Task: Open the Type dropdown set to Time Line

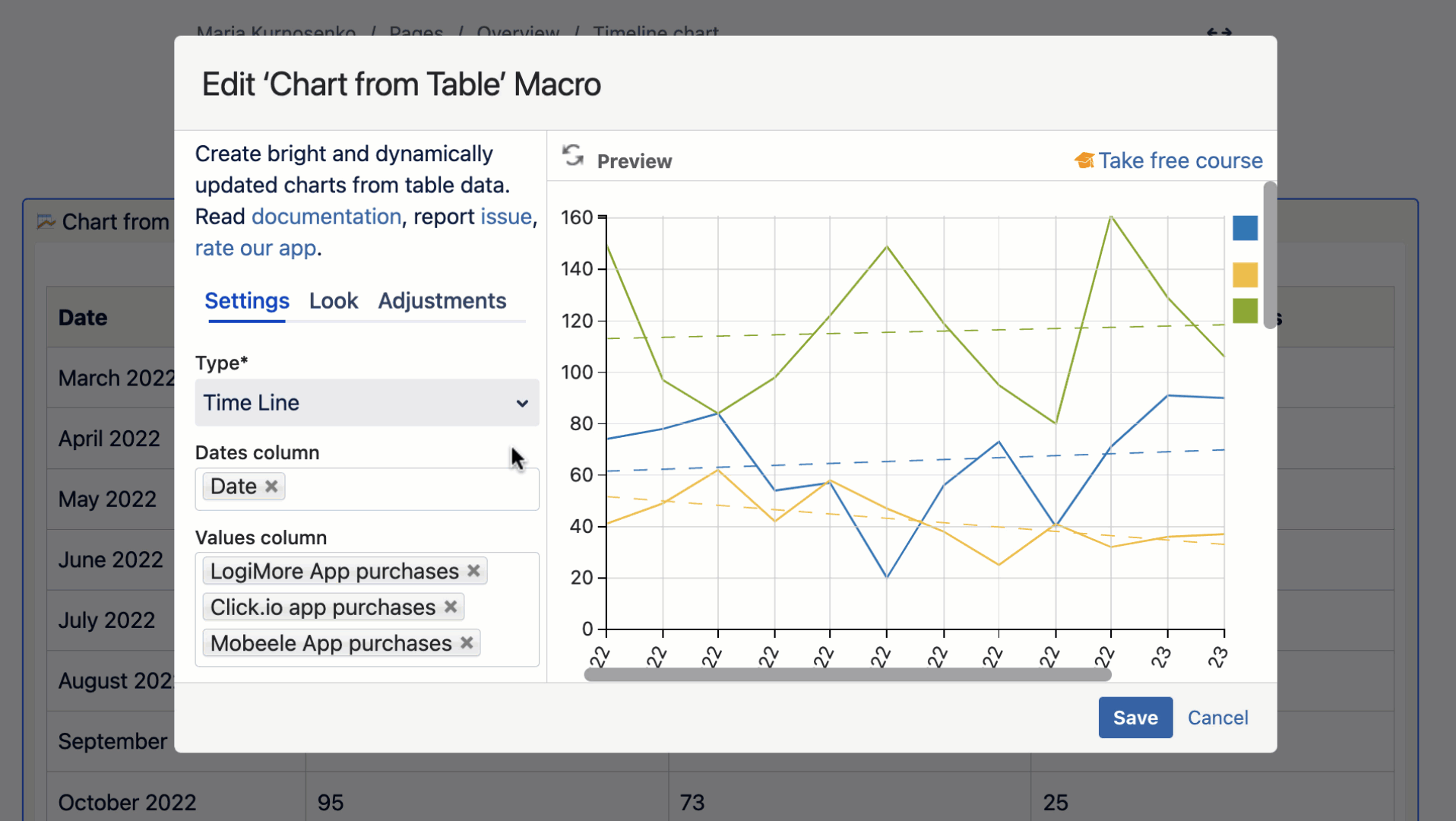Action: (367, 403)
